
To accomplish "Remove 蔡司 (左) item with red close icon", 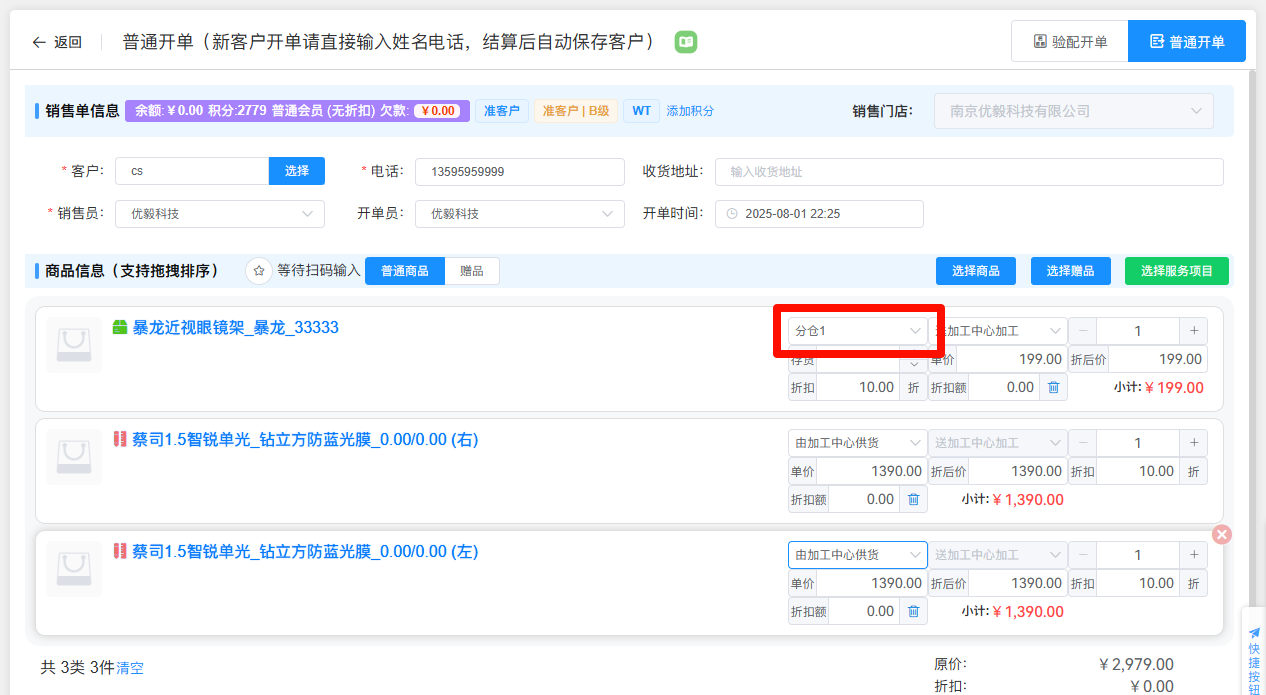I will [1221, 535].
